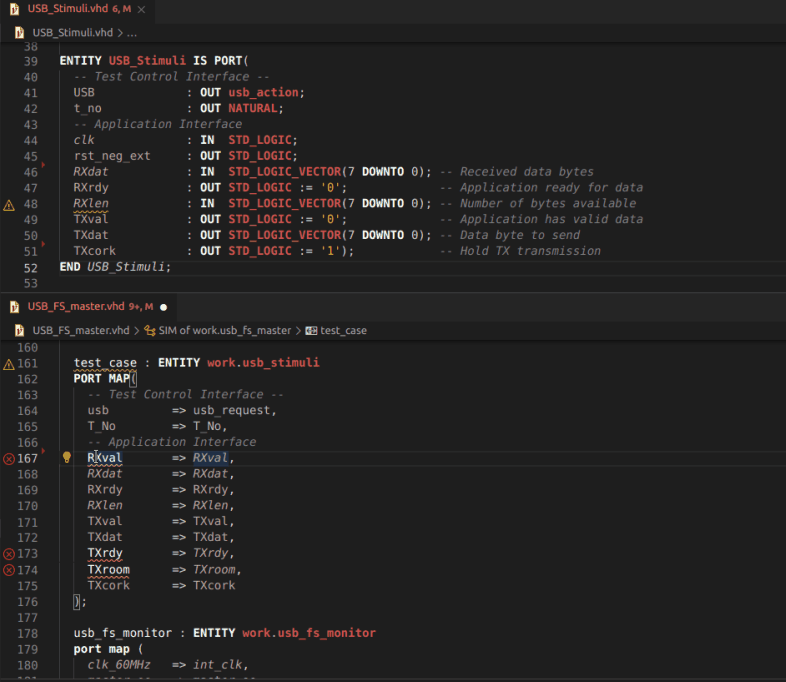Click the error icon beside line 174
The width and height of the screenshot is (786, 682).
coord(9,570)
